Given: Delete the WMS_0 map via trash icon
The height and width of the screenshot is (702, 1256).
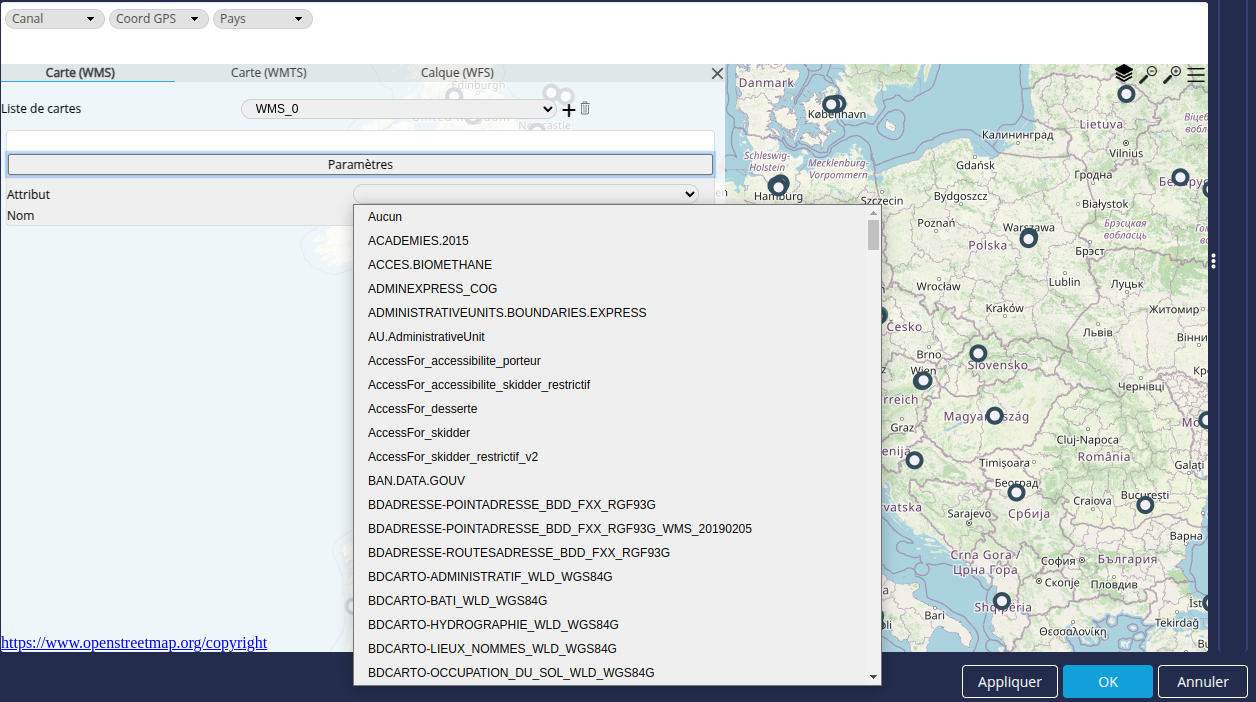Looking at the screenshot, I should click(x=585, y=108).
